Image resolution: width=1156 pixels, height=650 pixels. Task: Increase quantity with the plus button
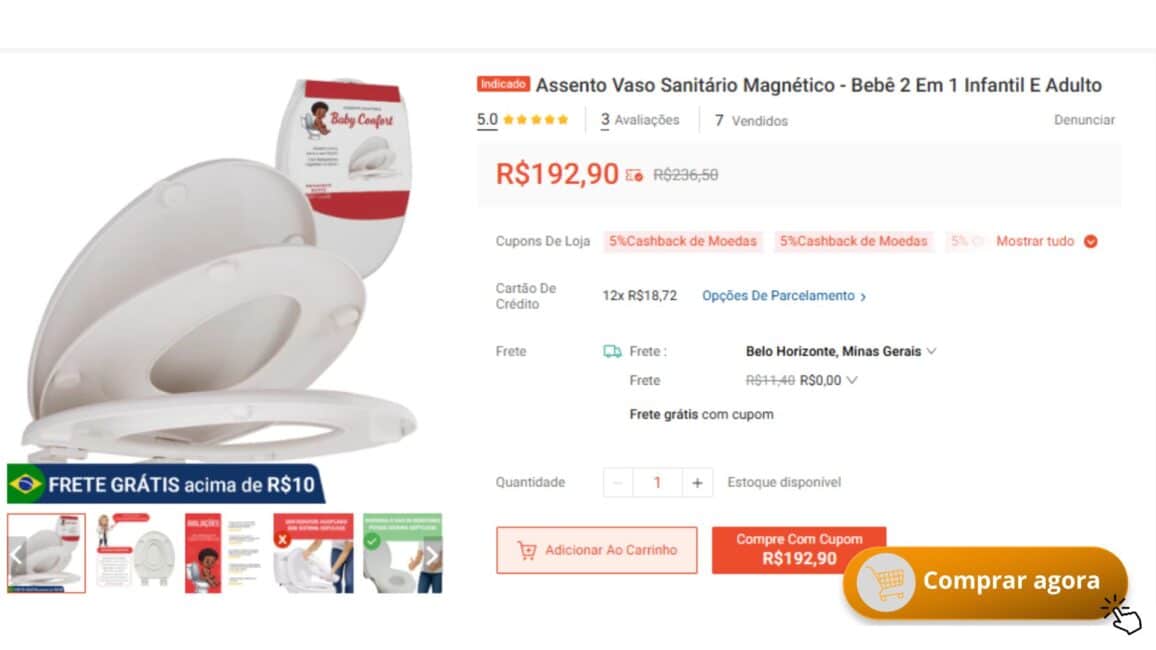697,483
